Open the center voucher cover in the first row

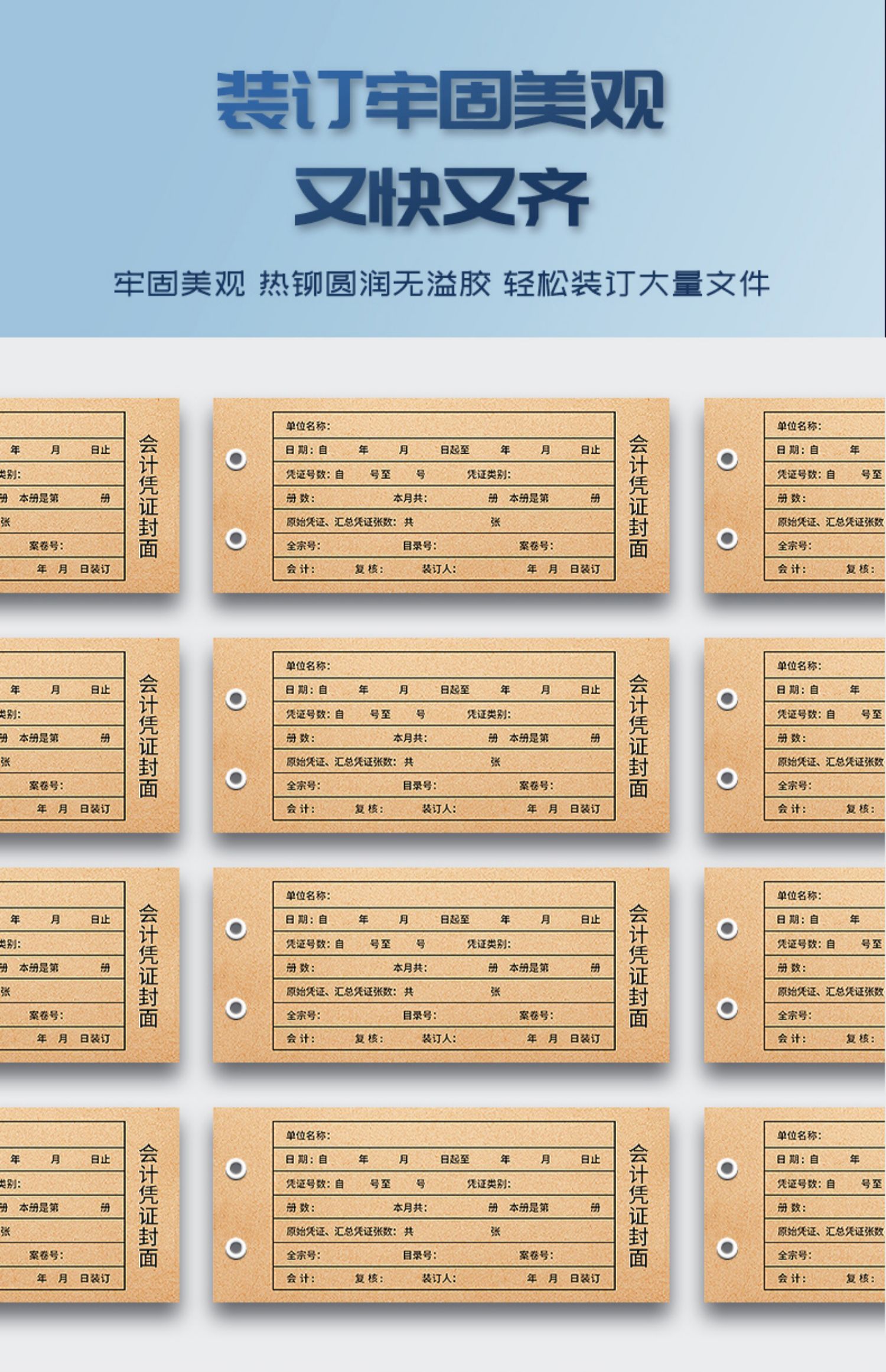click(441, 495)
